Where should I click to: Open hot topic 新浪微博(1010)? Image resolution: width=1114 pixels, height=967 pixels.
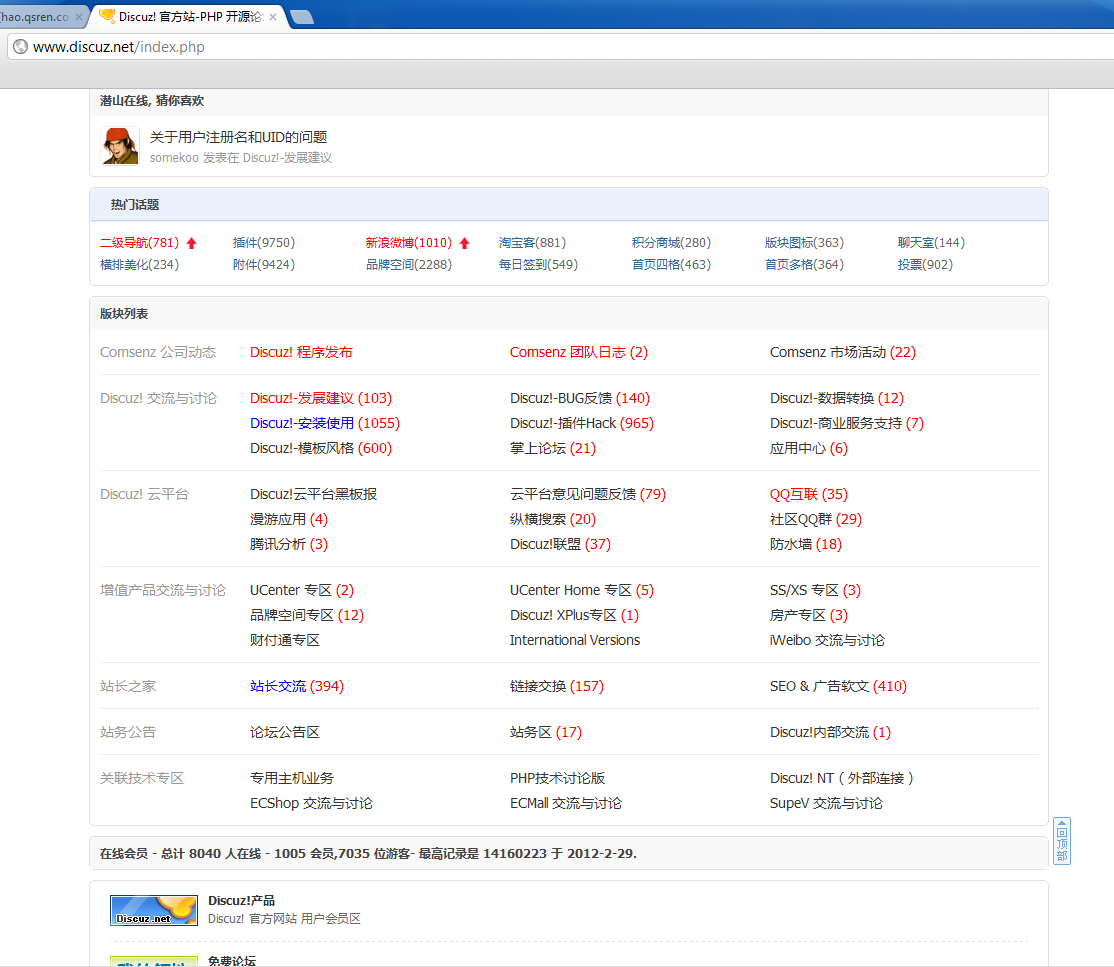(409, 243)
